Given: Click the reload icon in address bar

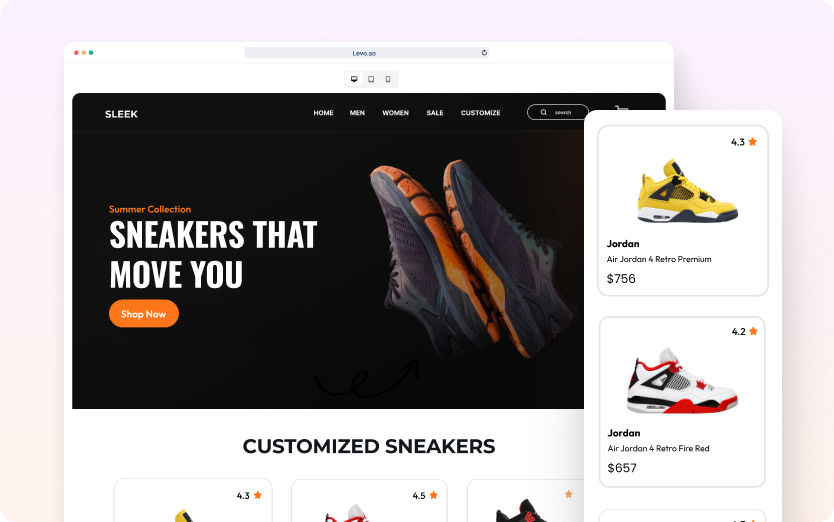Looking at the screenshot, I should tap(484, 53).
